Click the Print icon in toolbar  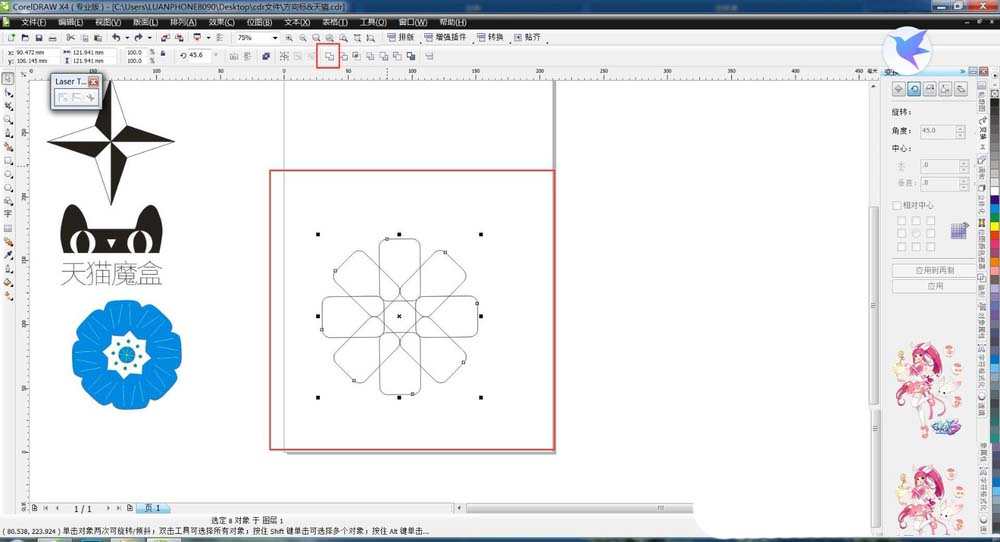pyautogui.click(x=52, y=38)
